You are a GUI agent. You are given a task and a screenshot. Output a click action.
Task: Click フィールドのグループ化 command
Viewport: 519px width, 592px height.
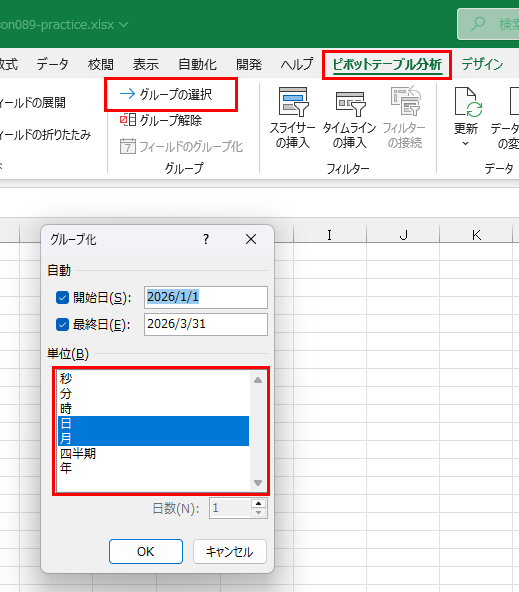pos(182,146)
